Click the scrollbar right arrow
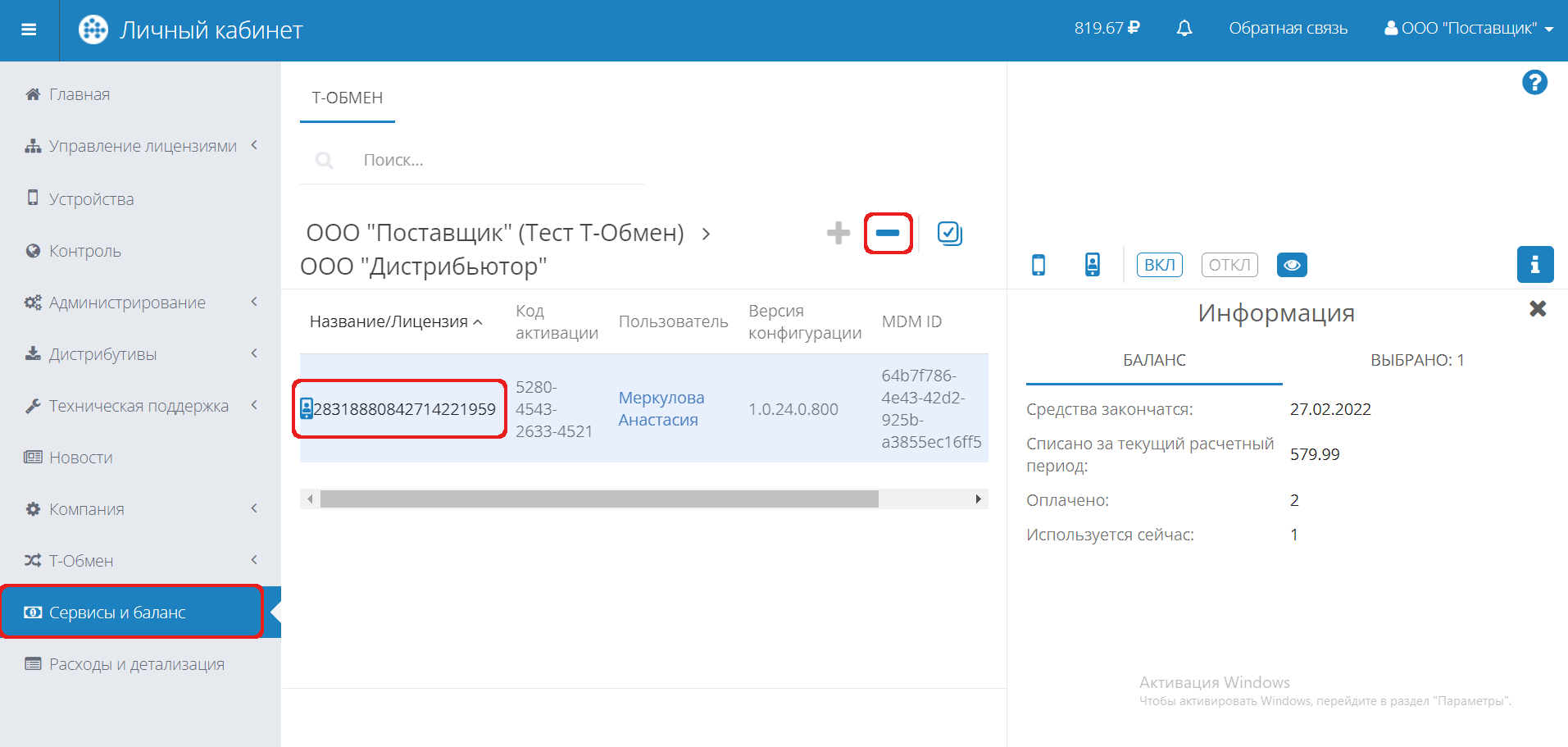1568x747 pixels. [978, 499]
